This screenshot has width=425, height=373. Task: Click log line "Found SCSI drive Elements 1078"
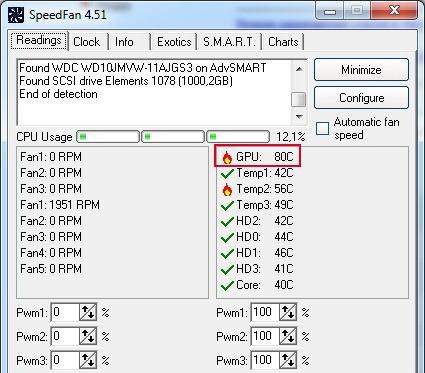(x=126, y=81)
